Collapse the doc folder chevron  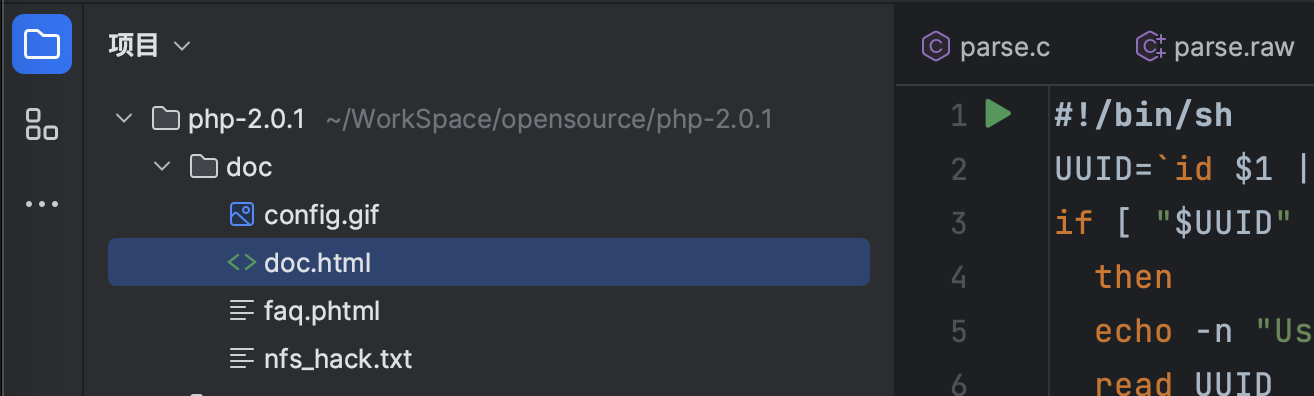click(163, 167)
